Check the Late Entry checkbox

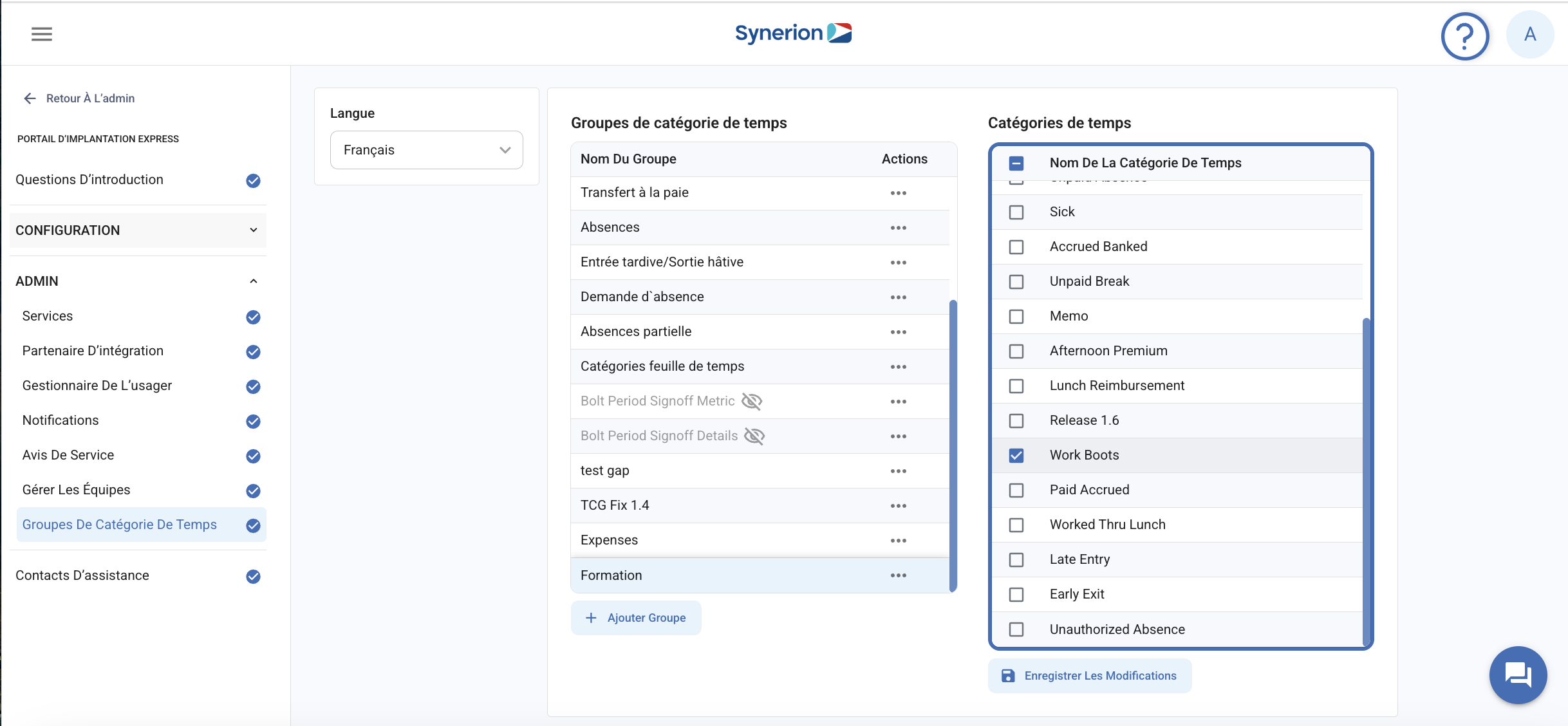tap(1016, 560)
